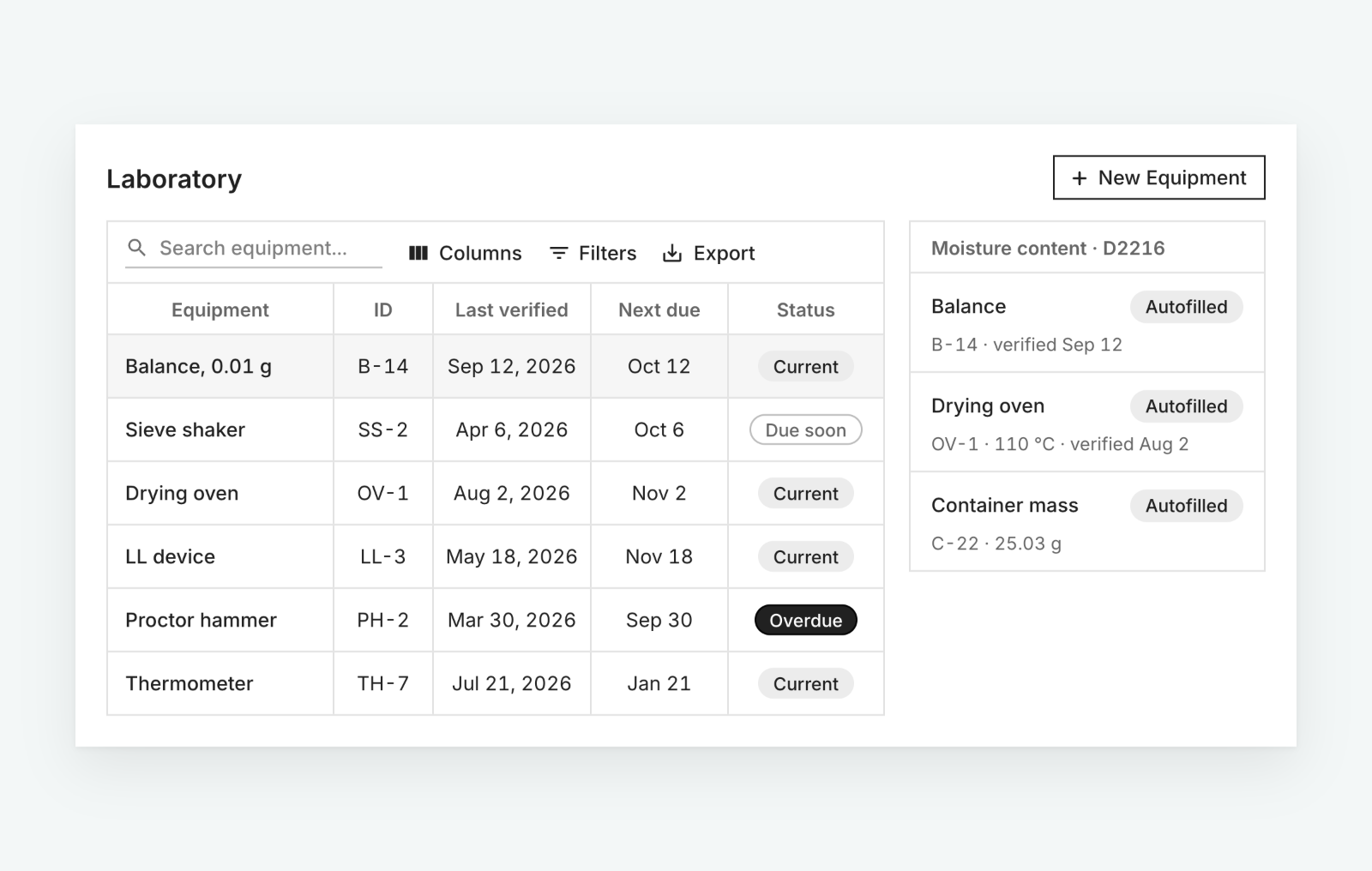This screenshot has width=1372, height=871.
Task: Select the Thermometer row name
Action: pyautogui.click(x=190, y=683)
